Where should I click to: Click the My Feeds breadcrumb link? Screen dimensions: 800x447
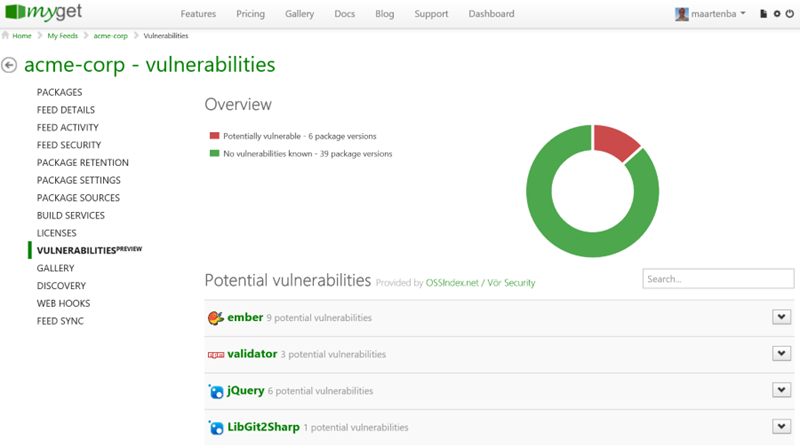click(x=64, y=36)
